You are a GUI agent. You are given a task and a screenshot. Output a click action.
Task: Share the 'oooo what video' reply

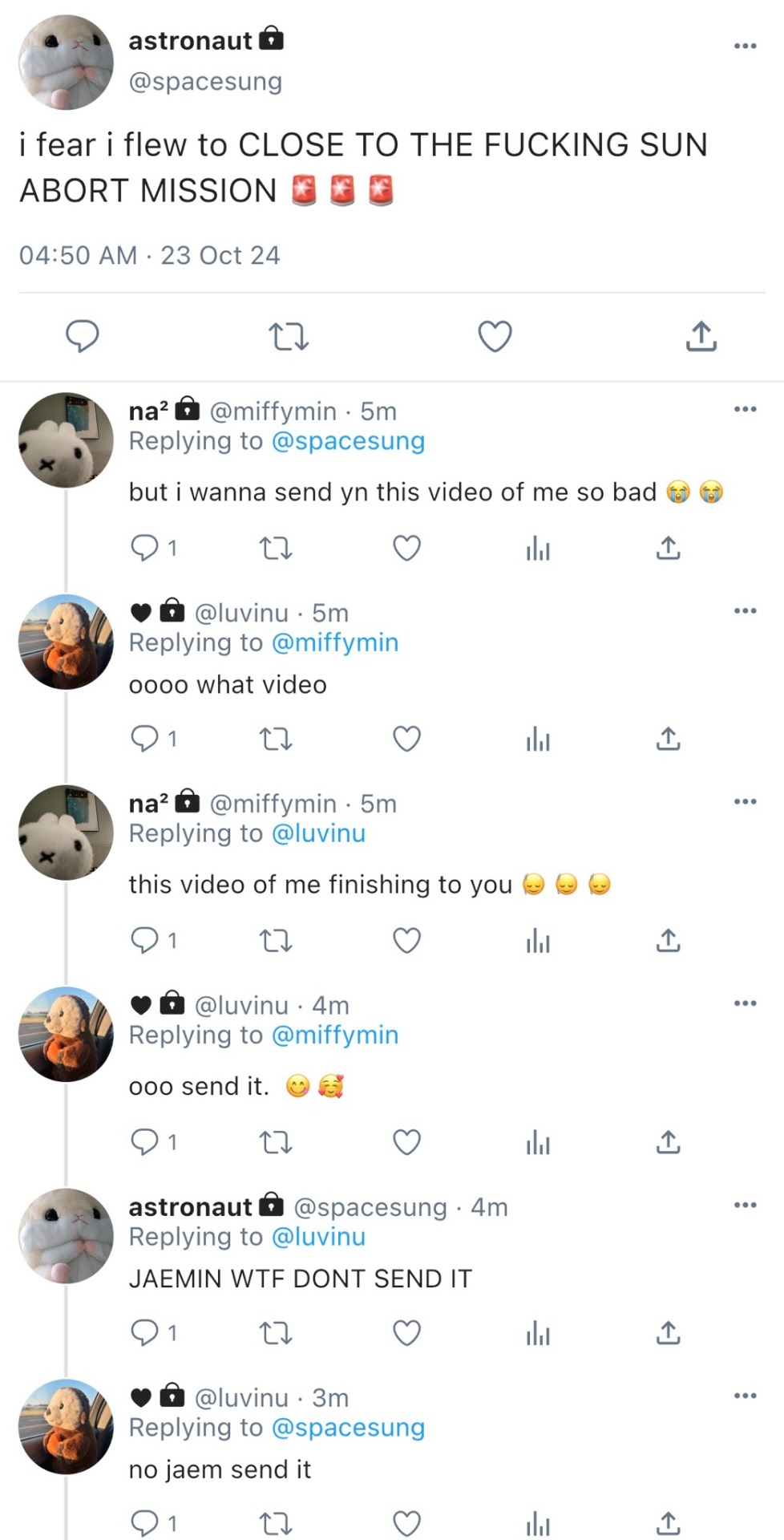pyautogui.click(x=668, y=739)
